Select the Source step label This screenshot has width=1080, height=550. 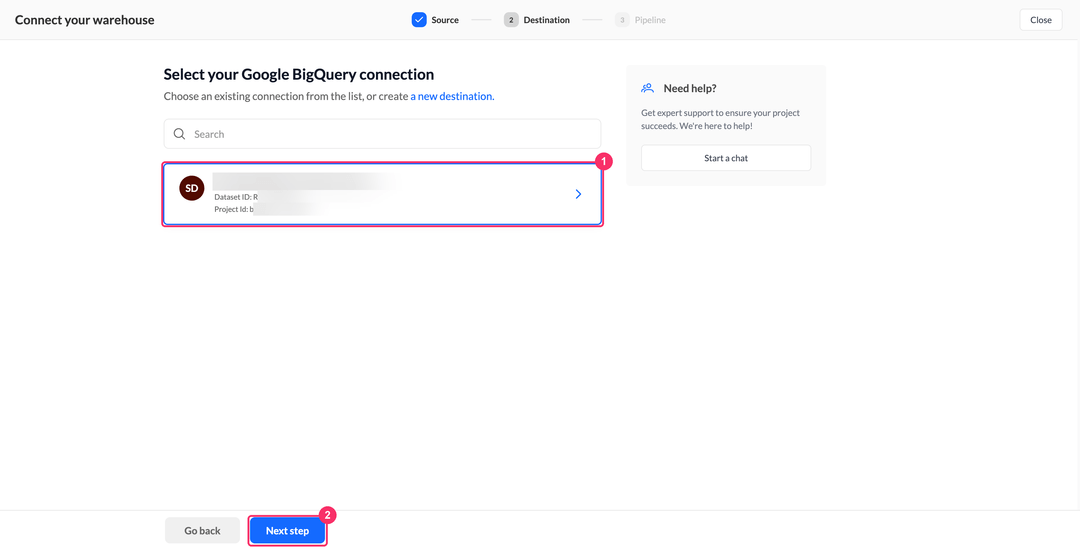(x=445, y=20)
